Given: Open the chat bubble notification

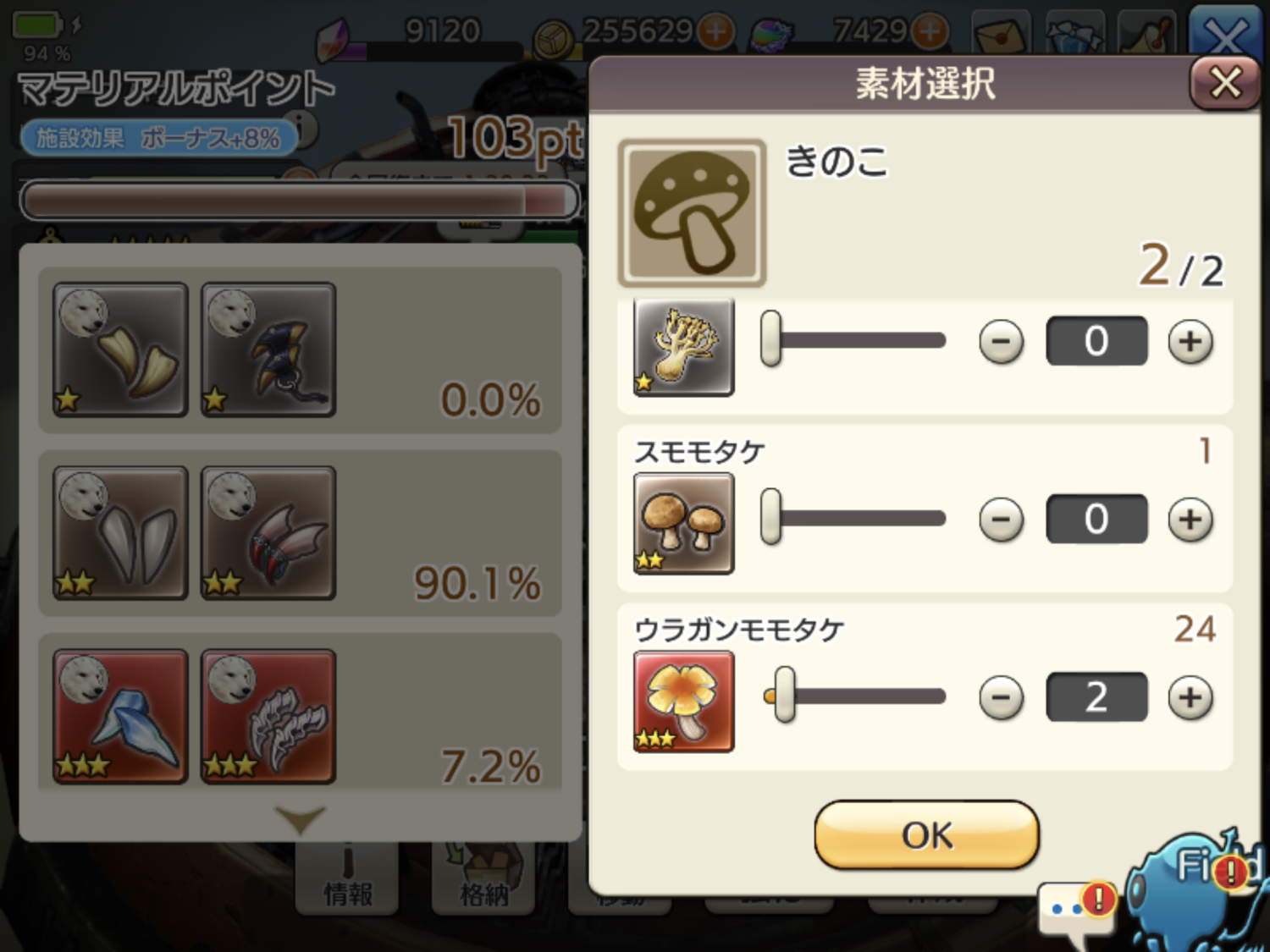Looking at the screenshot, I should pos(1075,912).
